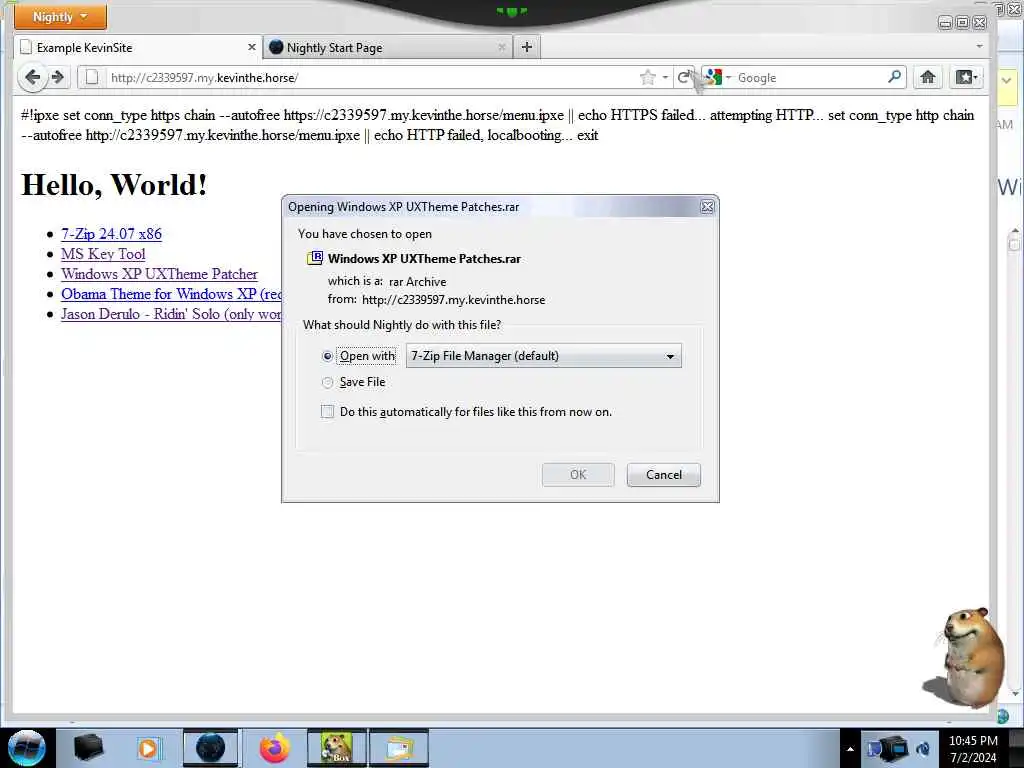Launch the media player taskbar icon
Screen dimensions: 1024x768
148,748
